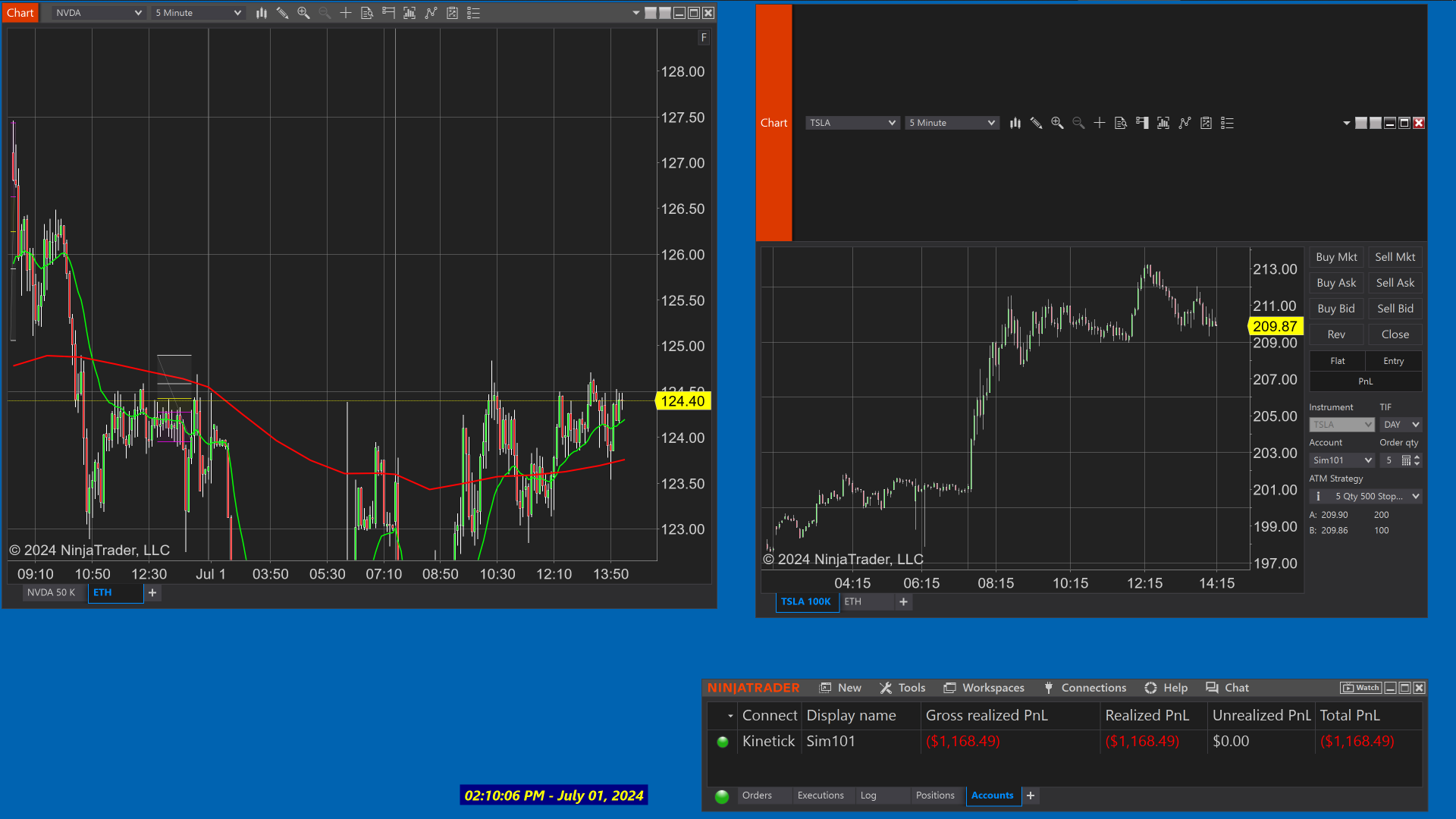
Task: Open Strategies icon on TSLA chart toolbar
Action: coord(1206,123)
